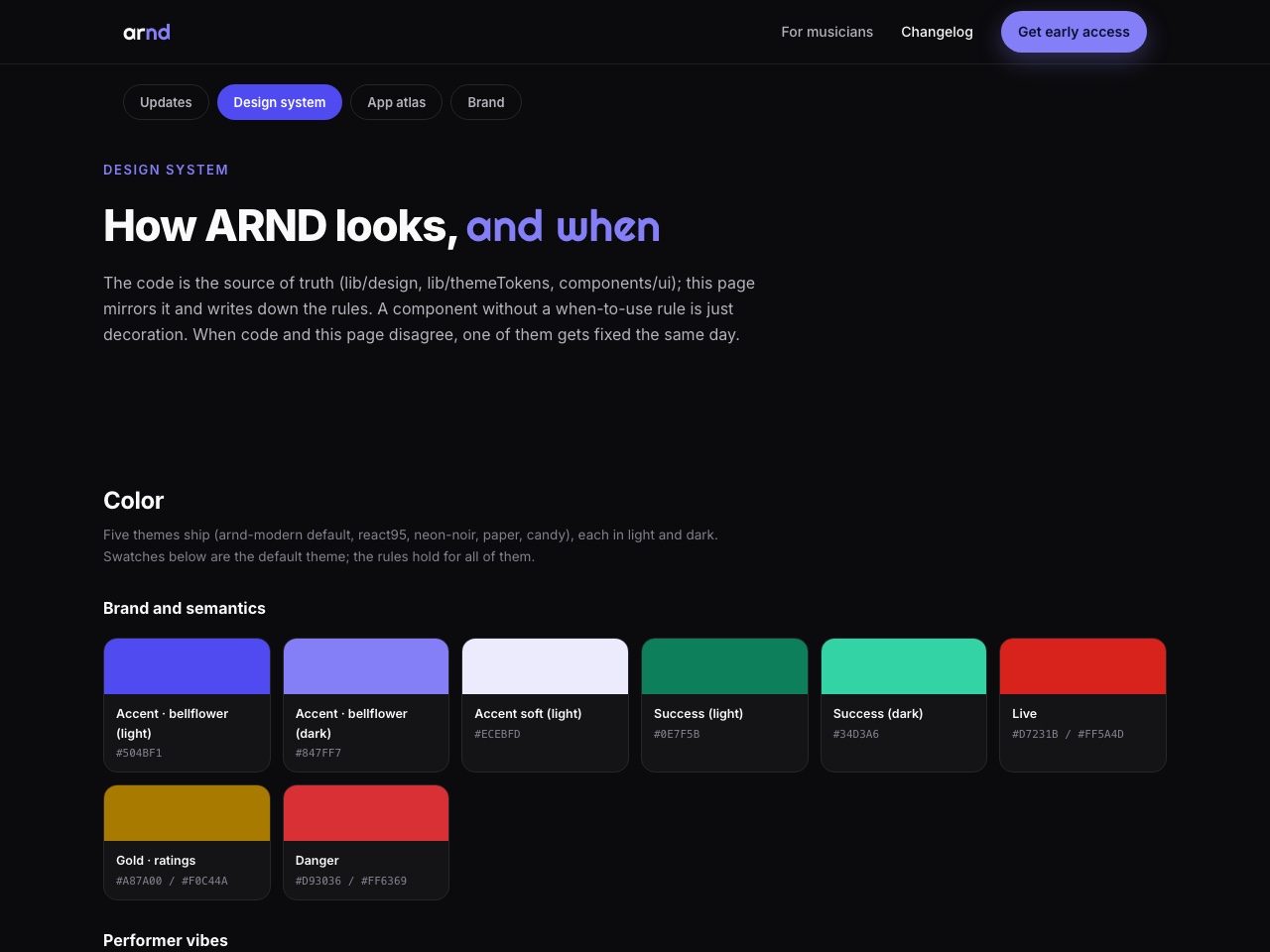
Task: Click the hex code #504BF1
Action: coord(139,754)
